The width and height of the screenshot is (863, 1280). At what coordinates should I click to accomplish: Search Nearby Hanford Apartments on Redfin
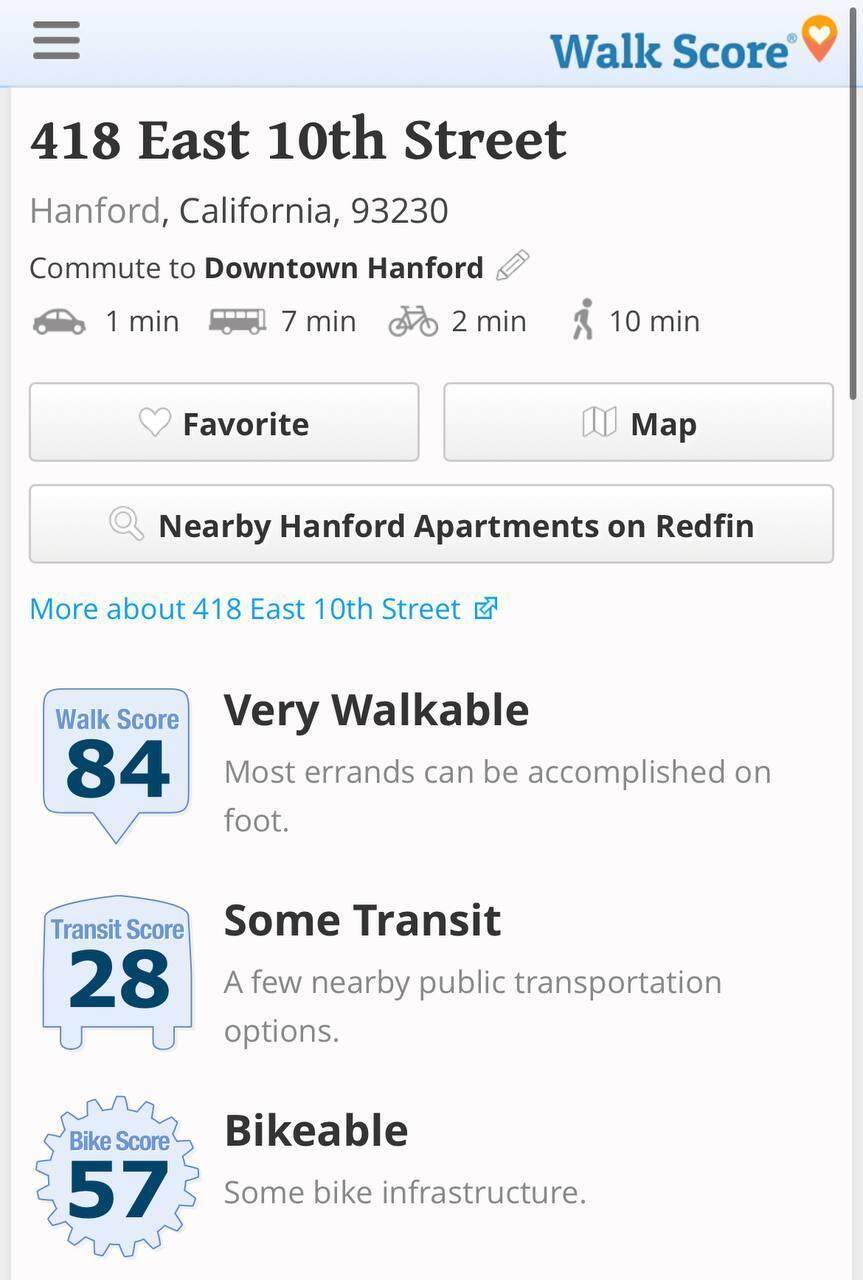pyautogui.click(x=431, y=525)
